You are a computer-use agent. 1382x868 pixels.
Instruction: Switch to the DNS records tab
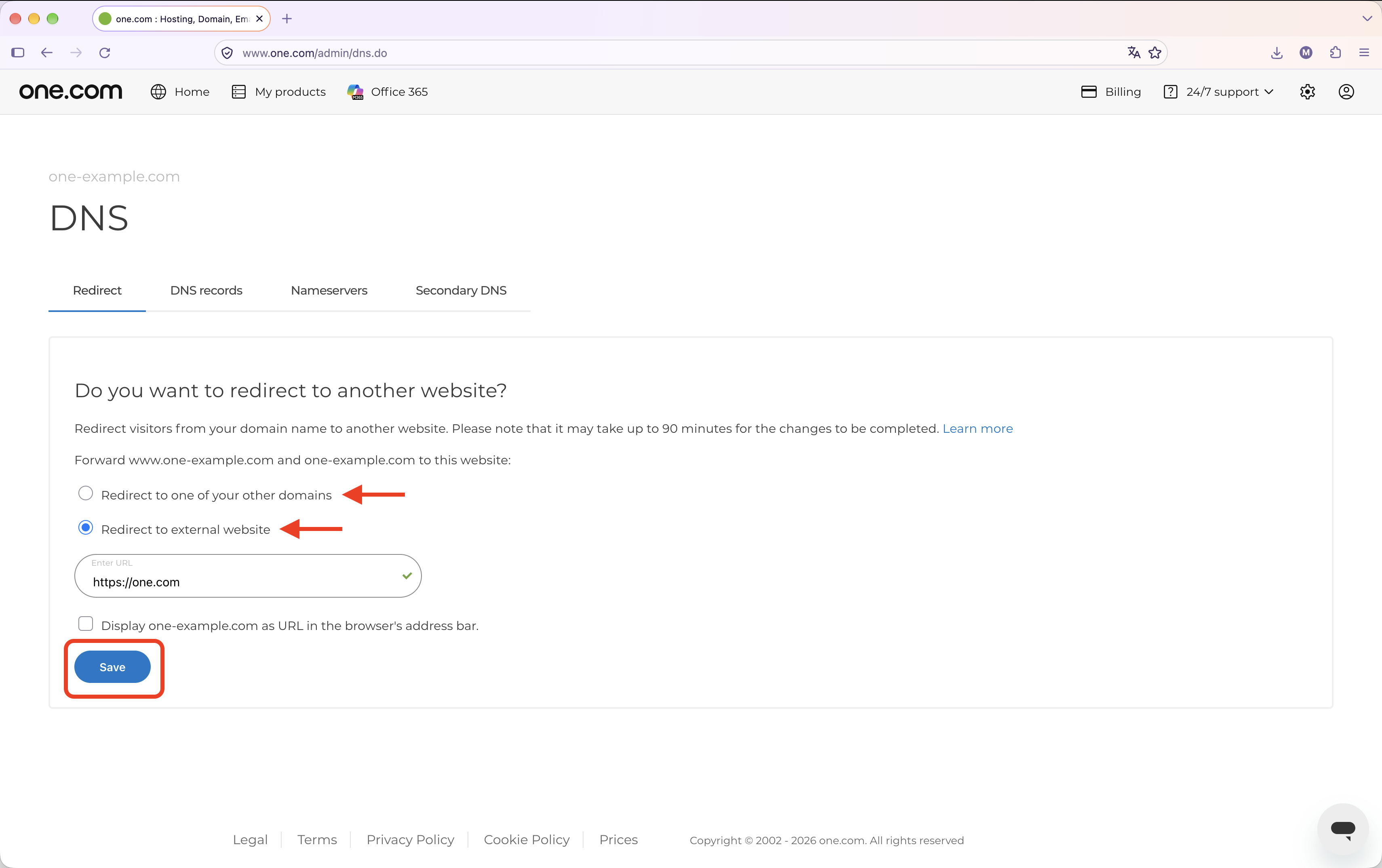pos(206,291)
